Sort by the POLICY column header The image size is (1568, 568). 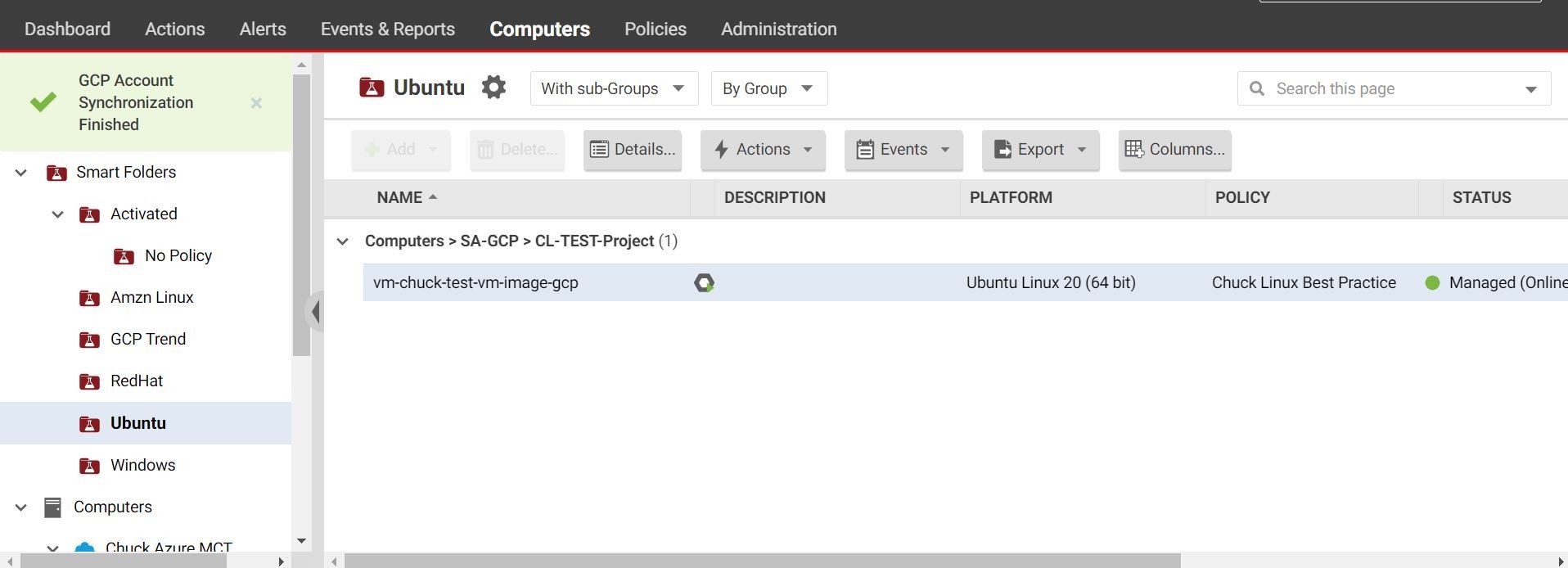1242,197
